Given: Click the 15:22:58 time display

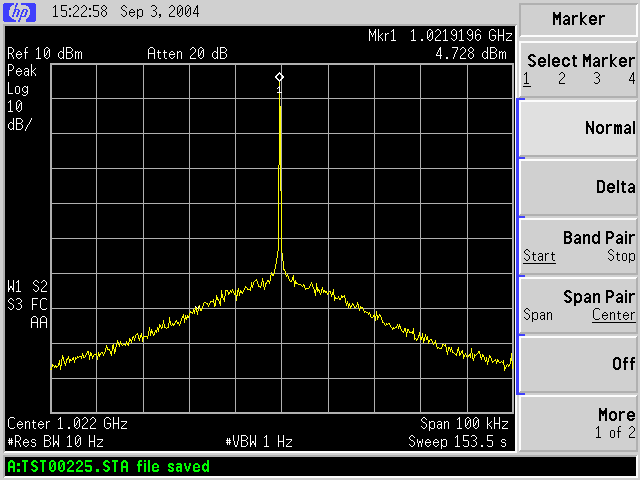Looking at the screenshot, I should tap(80, 11).
